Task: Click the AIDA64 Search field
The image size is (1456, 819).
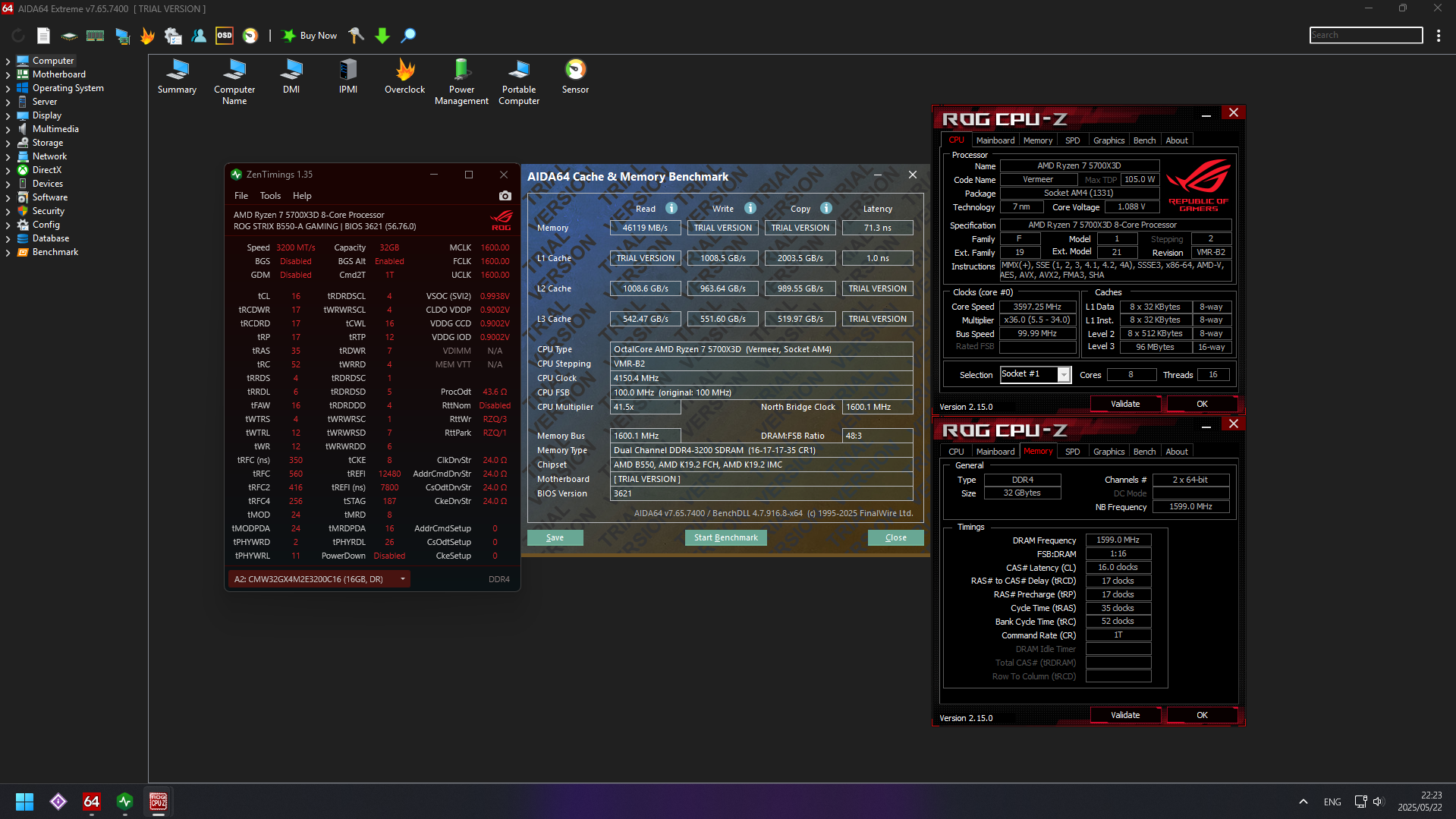Action: 1366,36
